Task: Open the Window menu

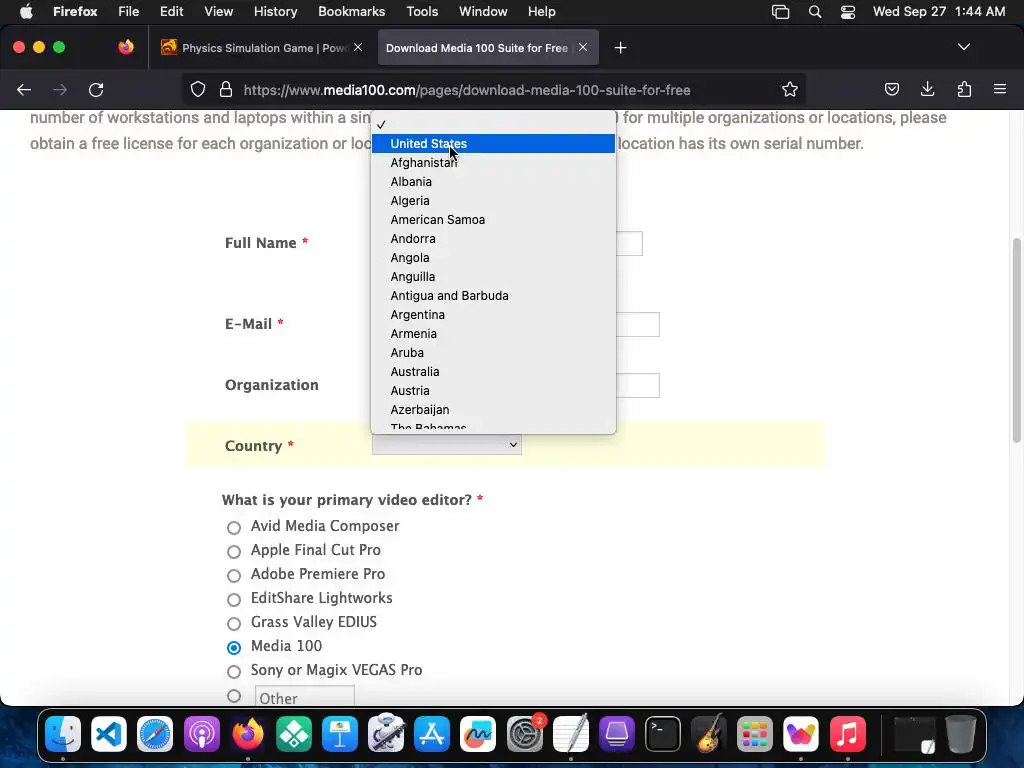Action: pyautogui.click(x=483, y=11)
